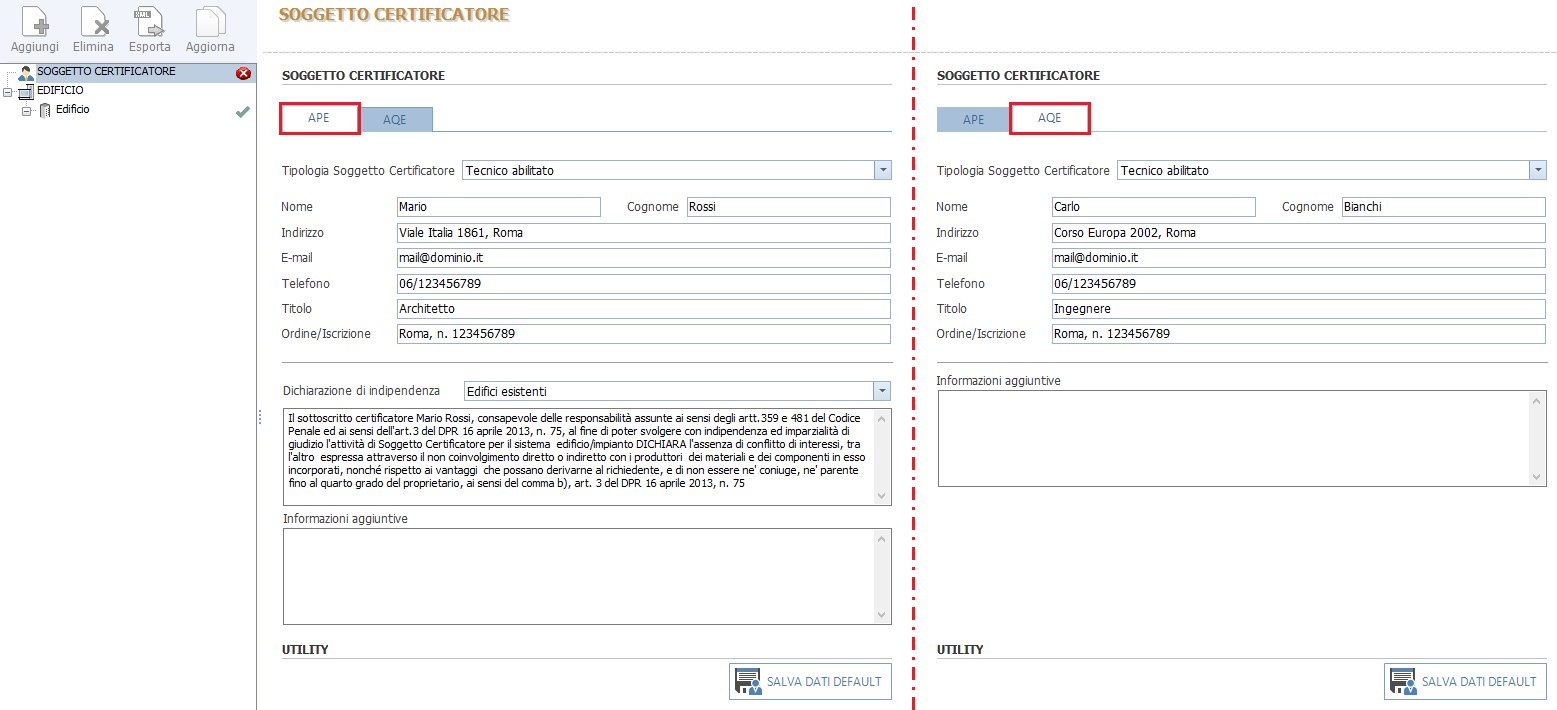Click the green checkmark next to Edificio
This screenshot has width=1557, height=710.
coord(242,112)
